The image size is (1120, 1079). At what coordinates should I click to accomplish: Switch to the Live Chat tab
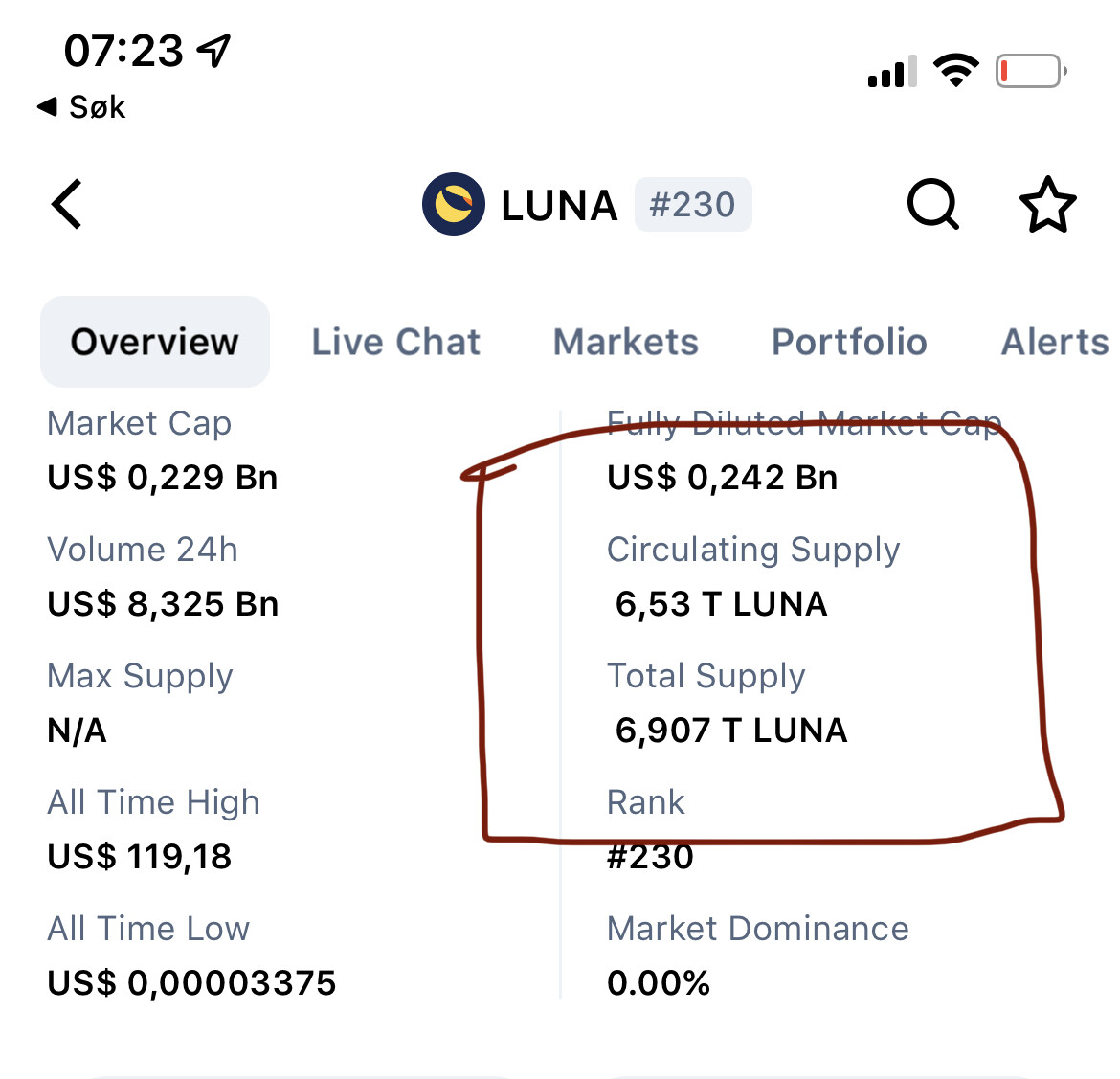coord(395,342)
